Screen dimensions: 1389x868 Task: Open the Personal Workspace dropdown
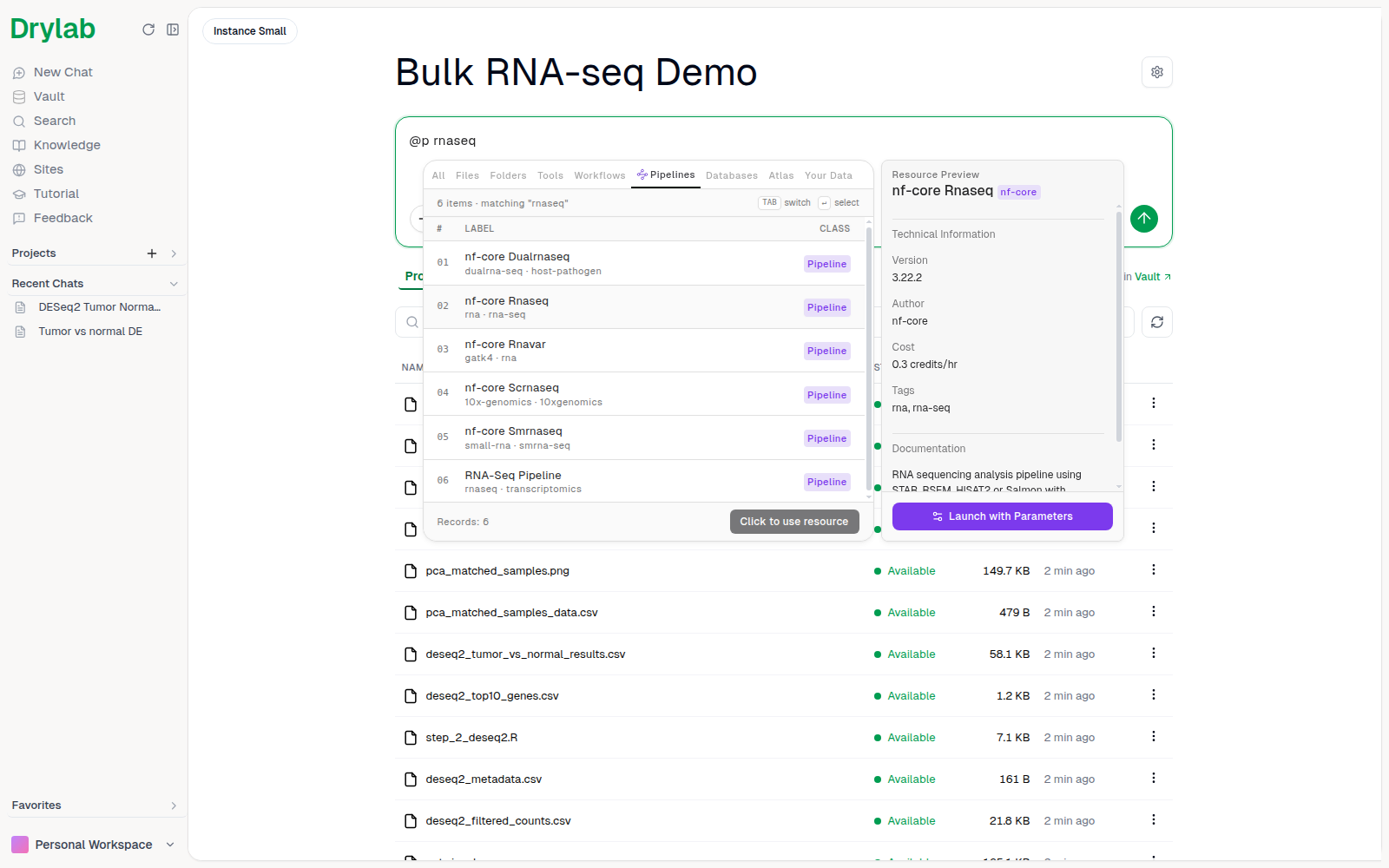tap(93, 845)
